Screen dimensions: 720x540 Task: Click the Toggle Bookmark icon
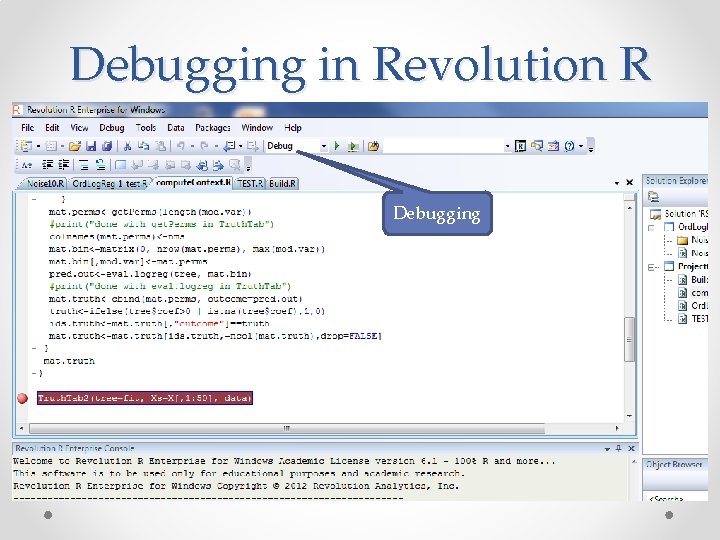(120, 165)
